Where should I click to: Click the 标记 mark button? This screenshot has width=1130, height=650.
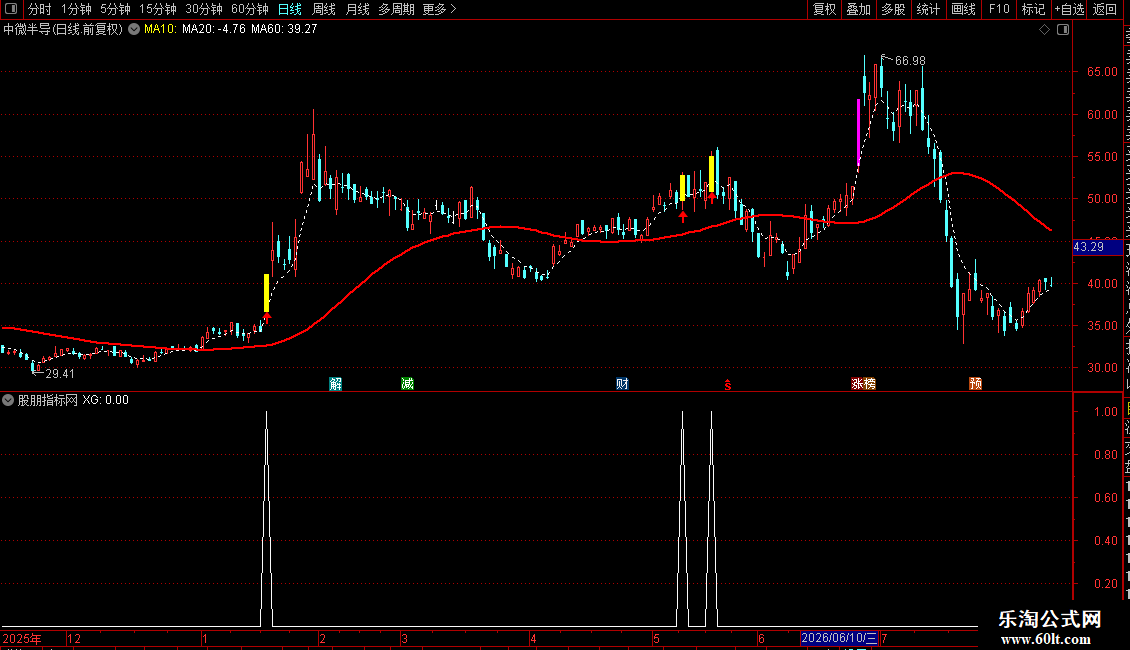point(1033,9)
